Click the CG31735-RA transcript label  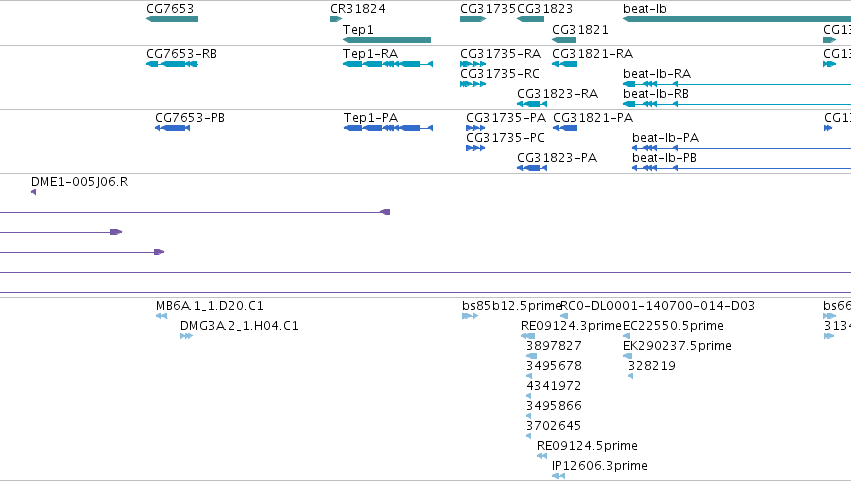point(500,54)
